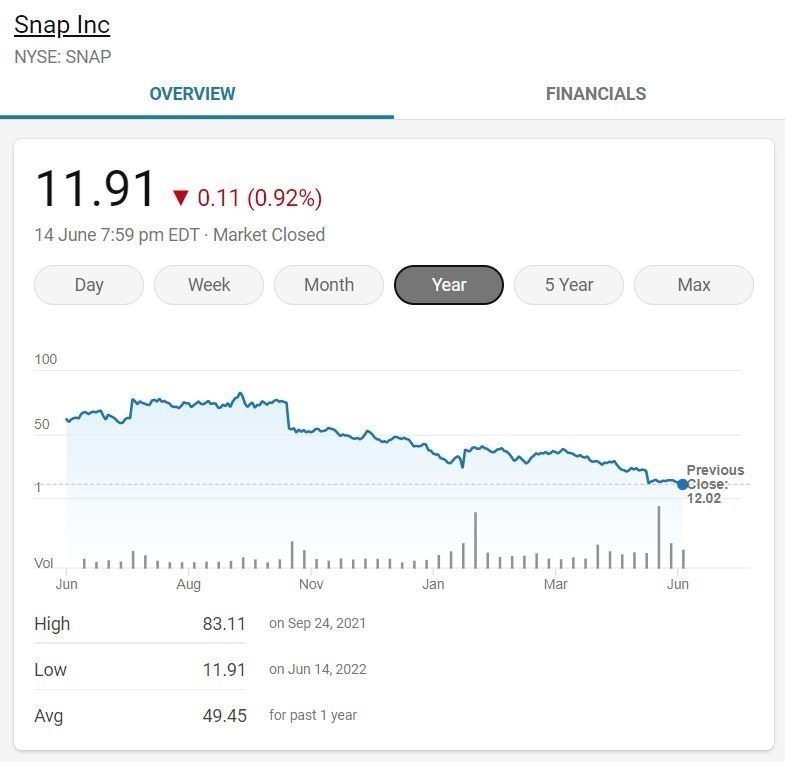Click the Aug label on the time axis

pos(188,584)
